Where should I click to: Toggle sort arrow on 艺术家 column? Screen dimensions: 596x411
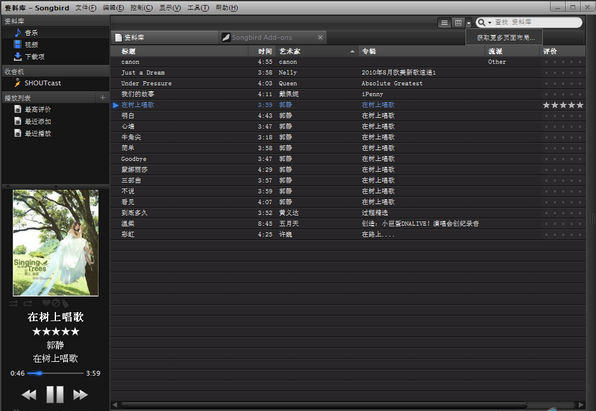tap(352, 51)
